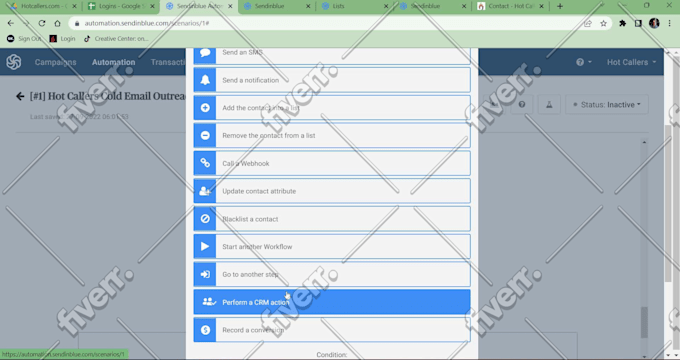Open the Transactional menu
Viewport: 680px width, 360px height.
click(x=168, y=62)
